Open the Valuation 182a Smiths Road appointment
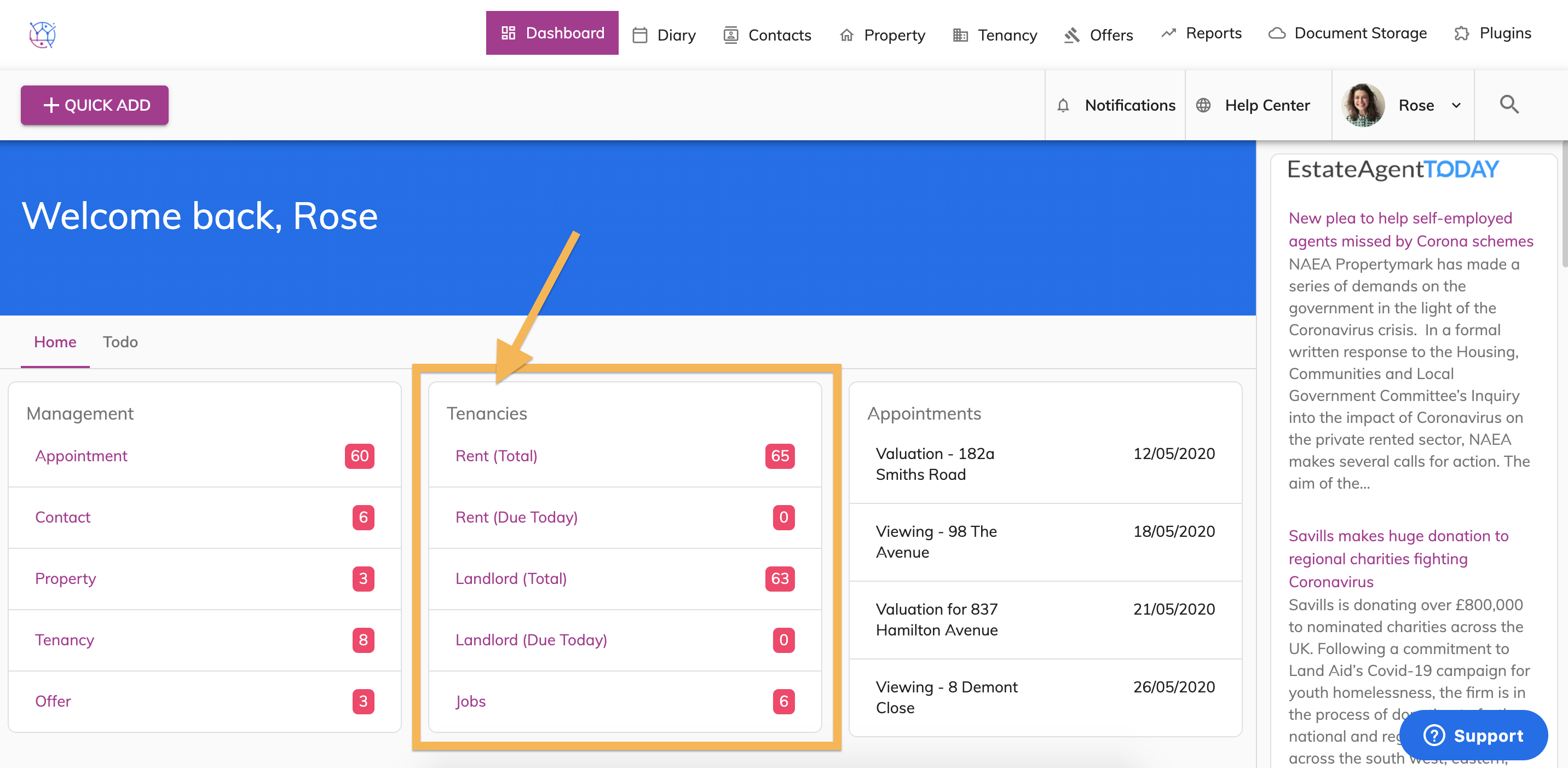Viewport: 1568px width, 768px height. point(935,463)
